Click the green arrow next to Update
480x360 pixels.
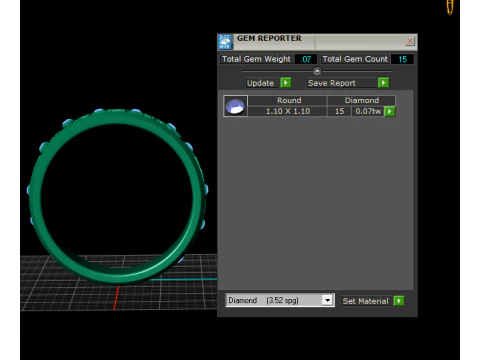pos(286,83)
